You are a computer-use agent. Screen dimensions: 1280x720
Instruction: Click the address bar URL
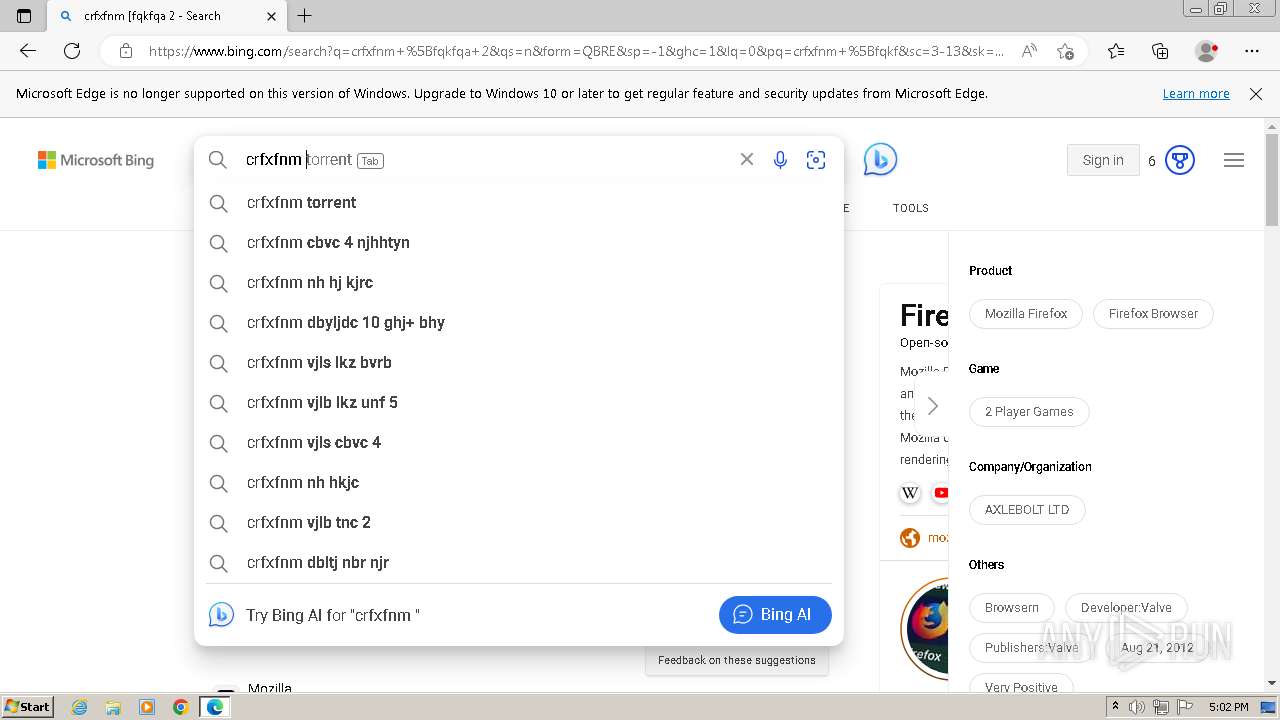(576, 51)
